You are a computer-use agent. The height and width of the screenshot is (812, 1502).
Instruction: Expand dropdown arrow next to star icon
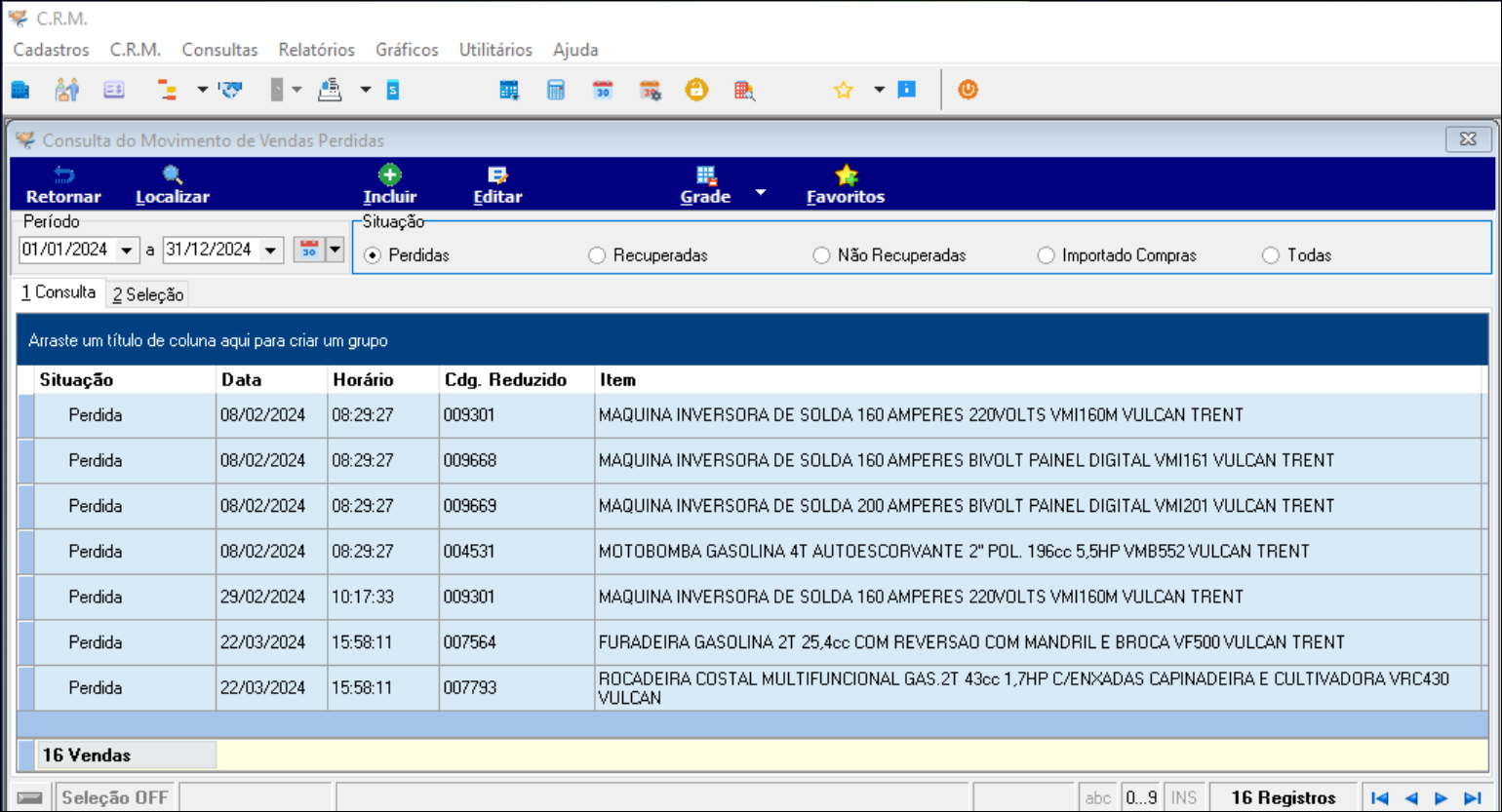879,90
